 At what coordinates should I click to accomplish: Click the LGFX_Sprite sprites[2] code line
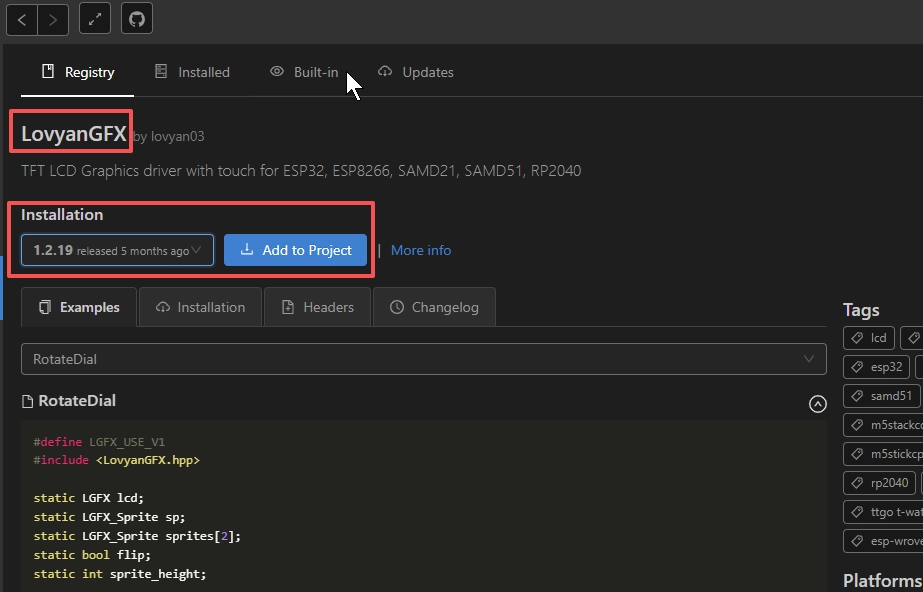tap(137, 536)
